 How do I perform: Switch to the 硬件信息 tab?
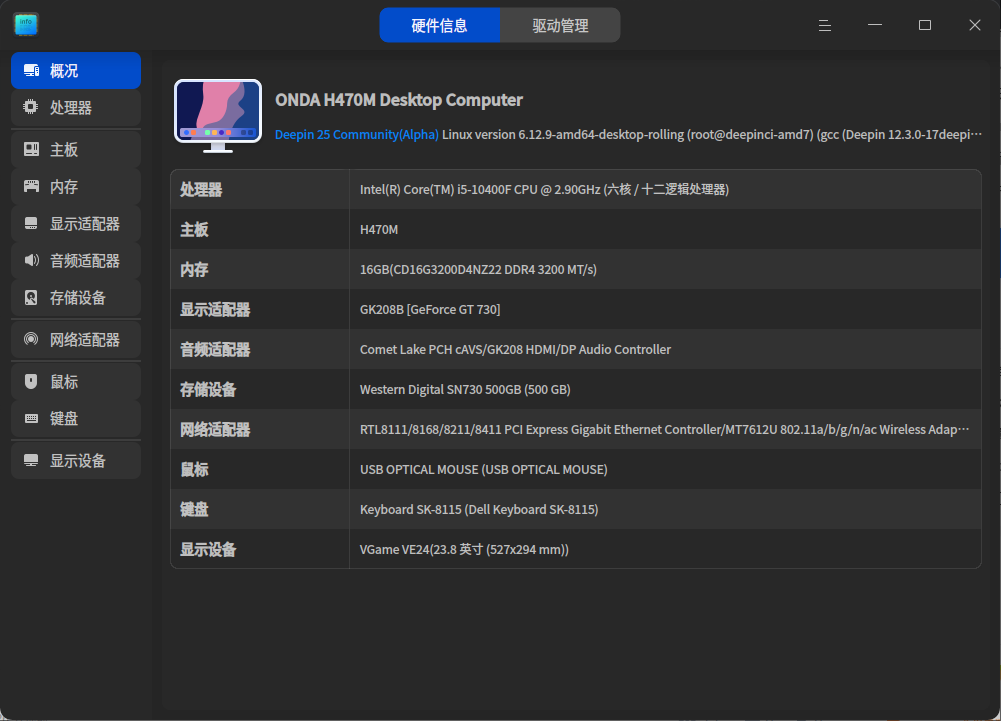click(439, 26)
